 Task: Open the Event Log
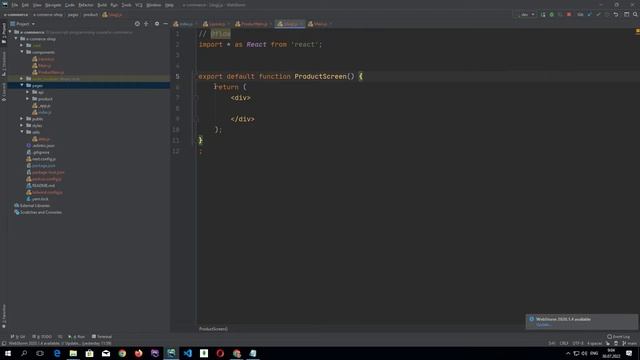pos(618,337)
